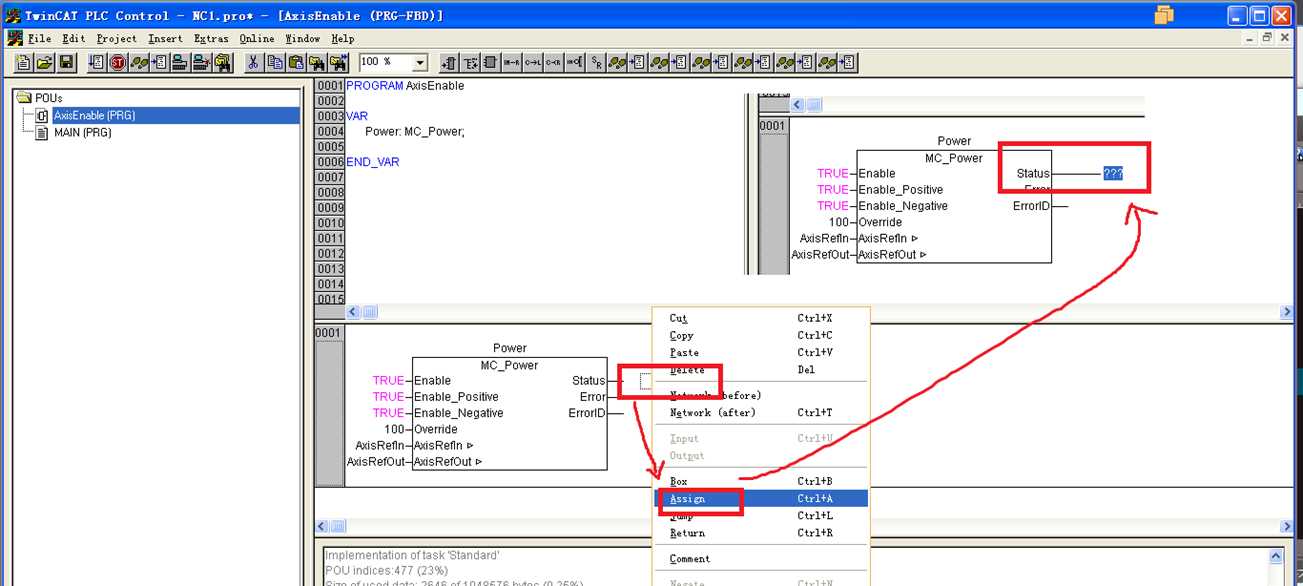1303x586 pixels.
Task: Open the File menu
Action: (39, 38)
